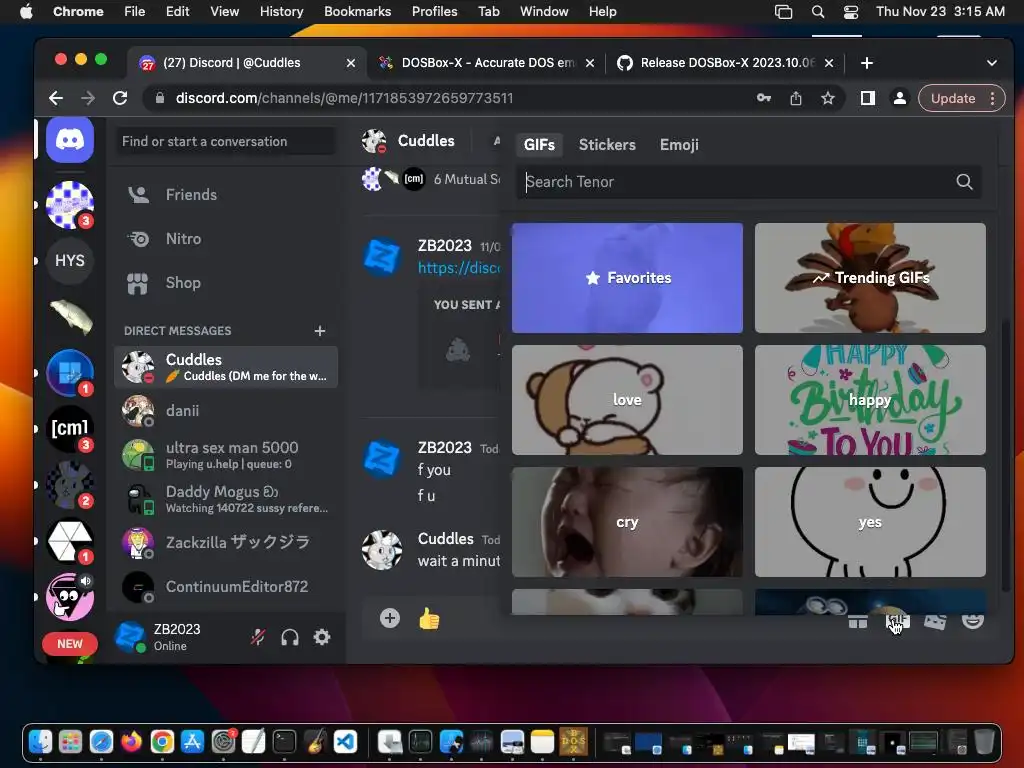Open the cry GIF category
This screenshot has height=768, width=1024.
coord(628,522)
